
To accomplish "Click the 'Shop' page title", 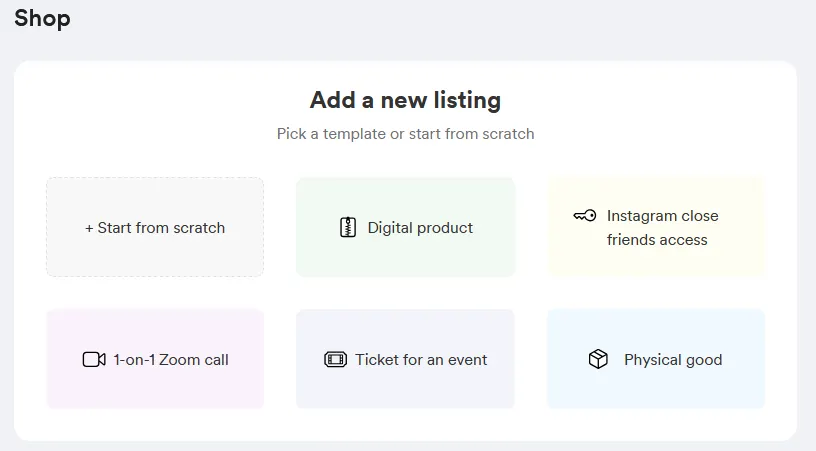I will tap(42, 18).
